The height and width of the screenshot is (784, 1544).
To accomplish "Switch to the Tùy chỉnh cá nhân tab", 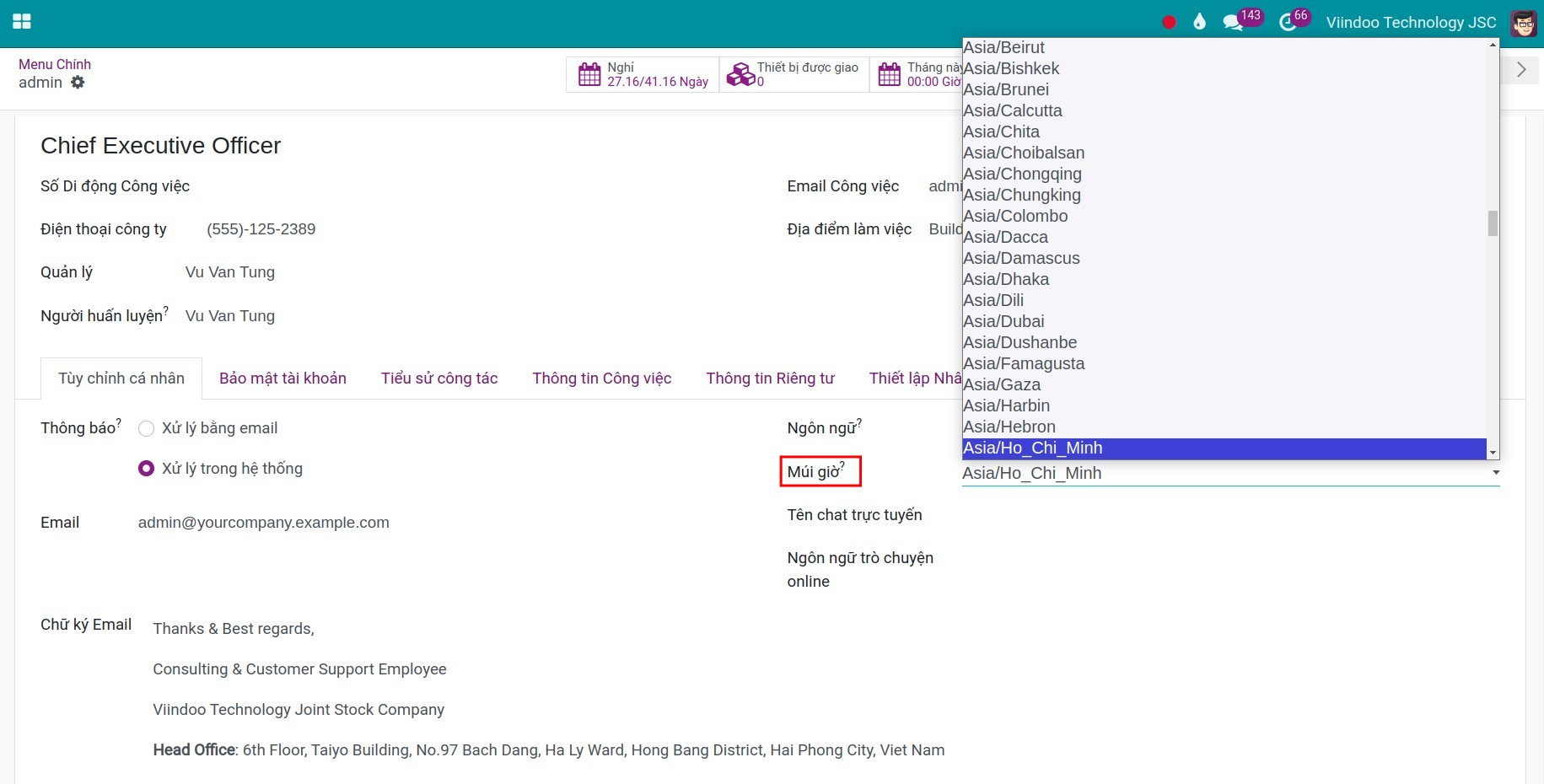I will (121, 379).
